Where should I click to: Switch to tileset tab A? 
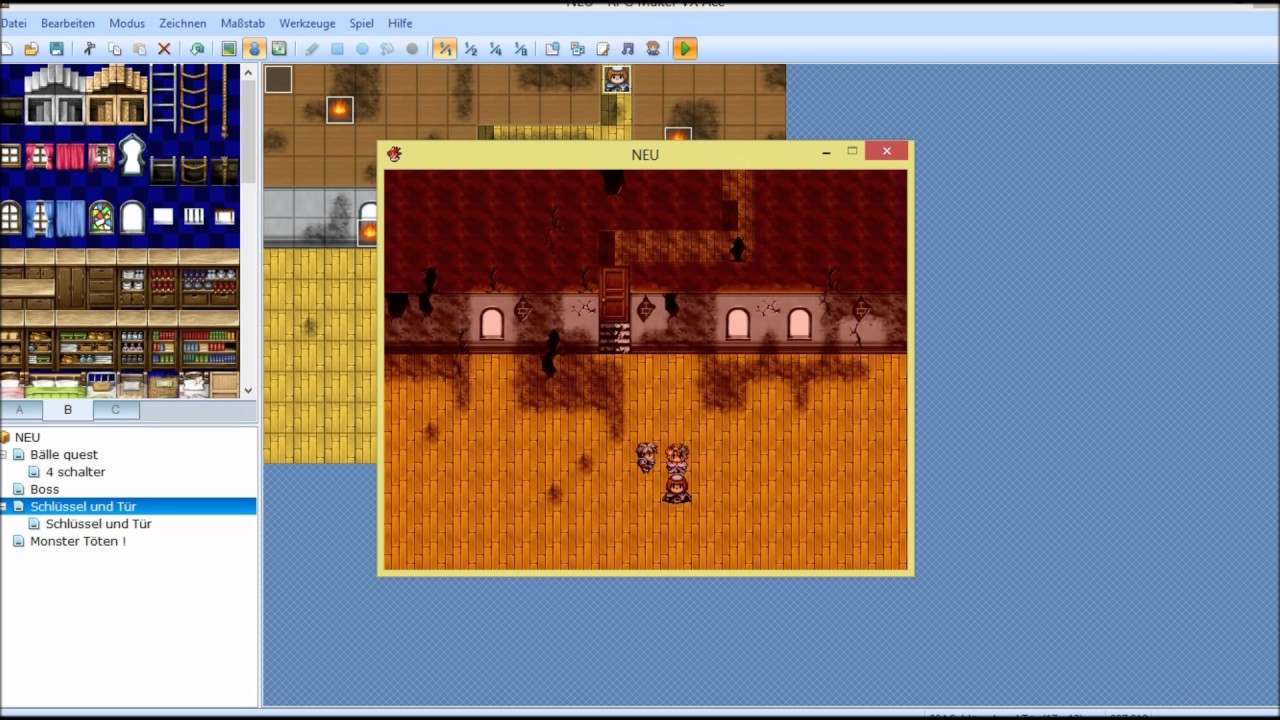tap(20, 410)
